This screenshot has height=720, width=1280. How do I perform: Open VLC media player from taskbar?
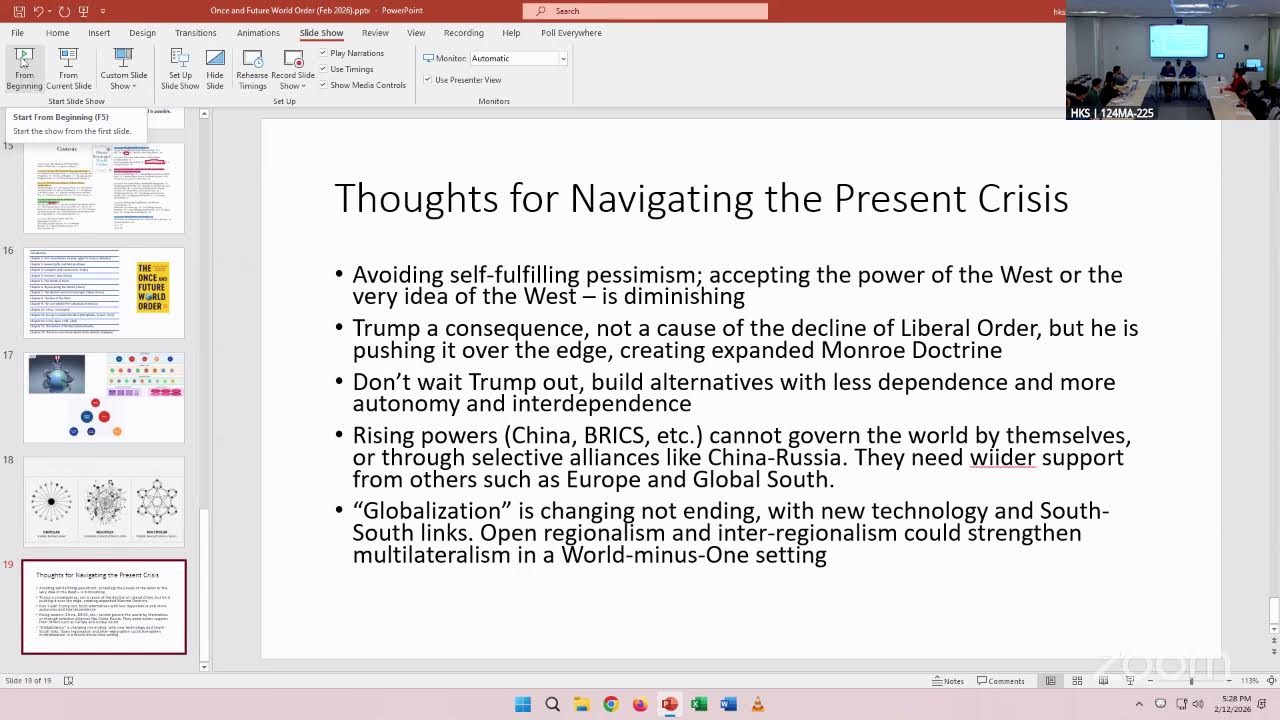(757, 704)
